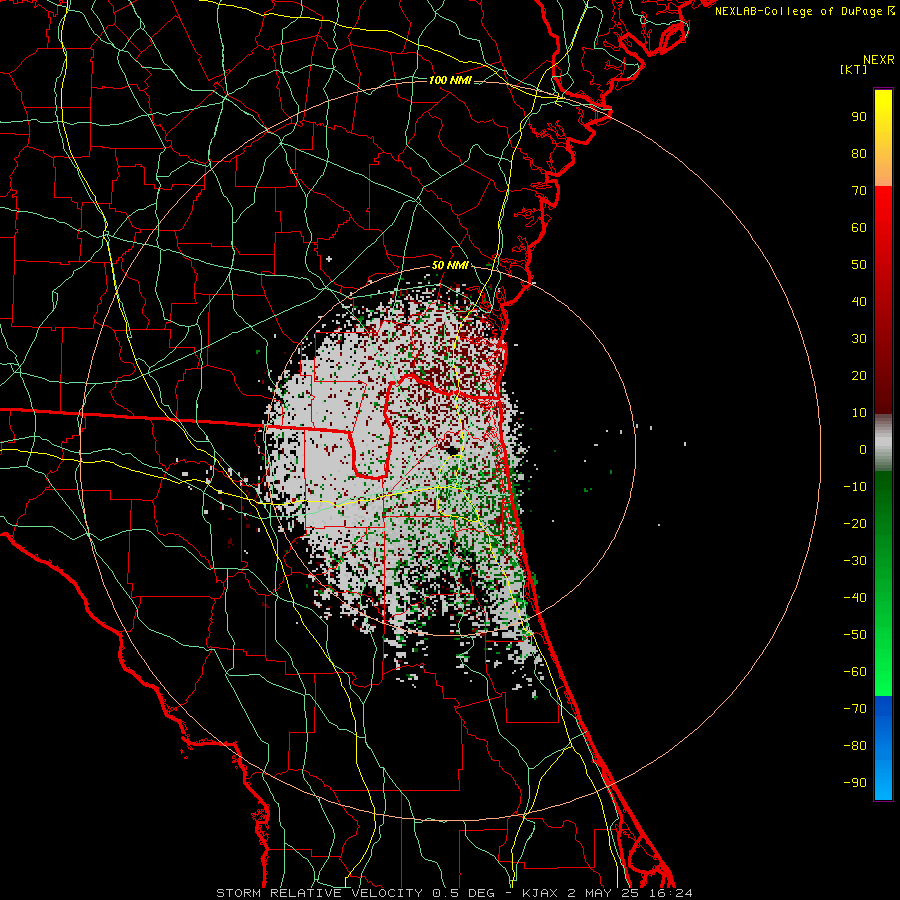
Task: Click the -50 value on velocity scale
Action: (x=855, y=635)
